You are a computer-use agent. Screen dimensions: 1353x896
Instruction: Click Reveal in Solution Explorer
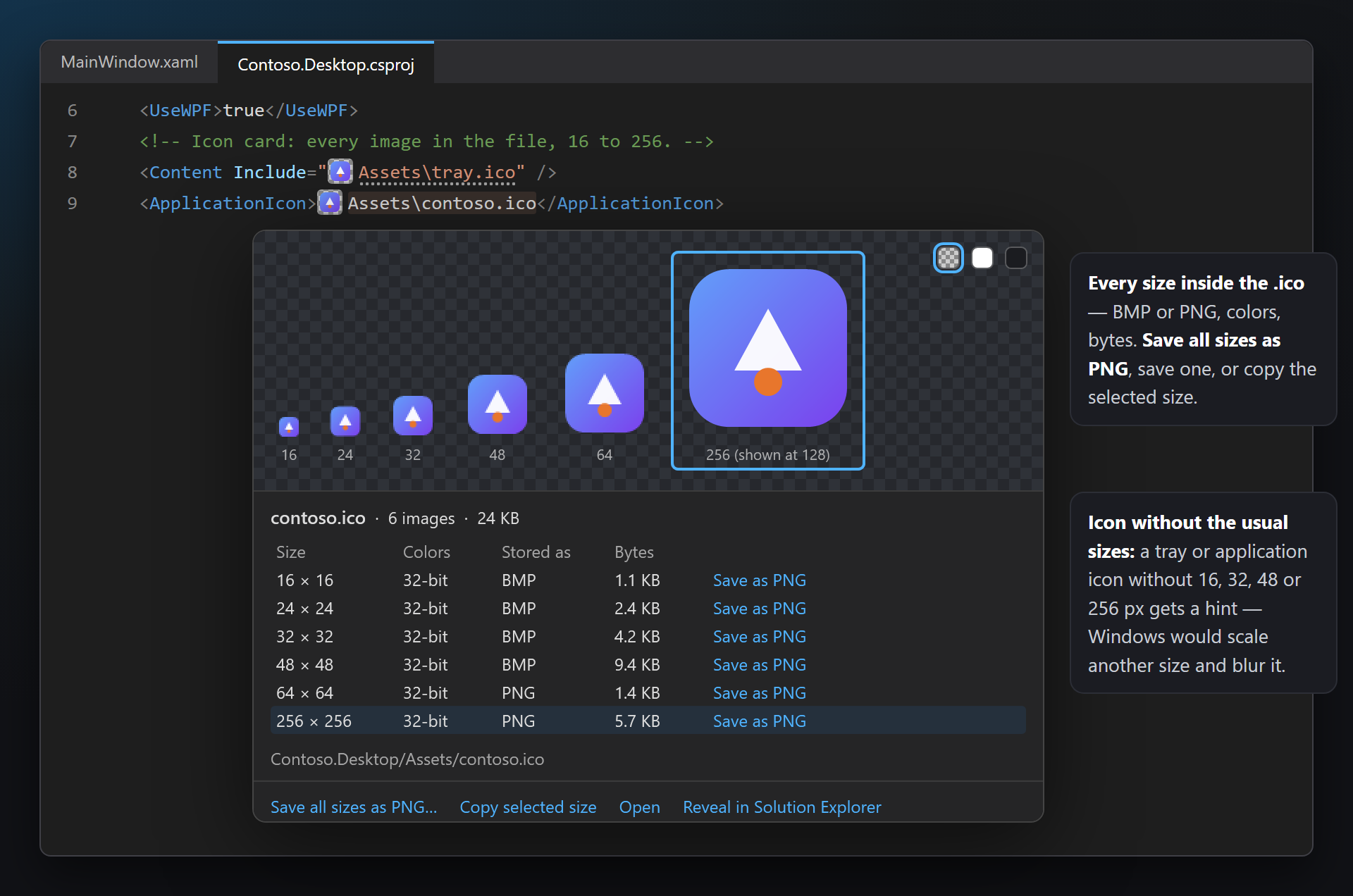(781, 807)
